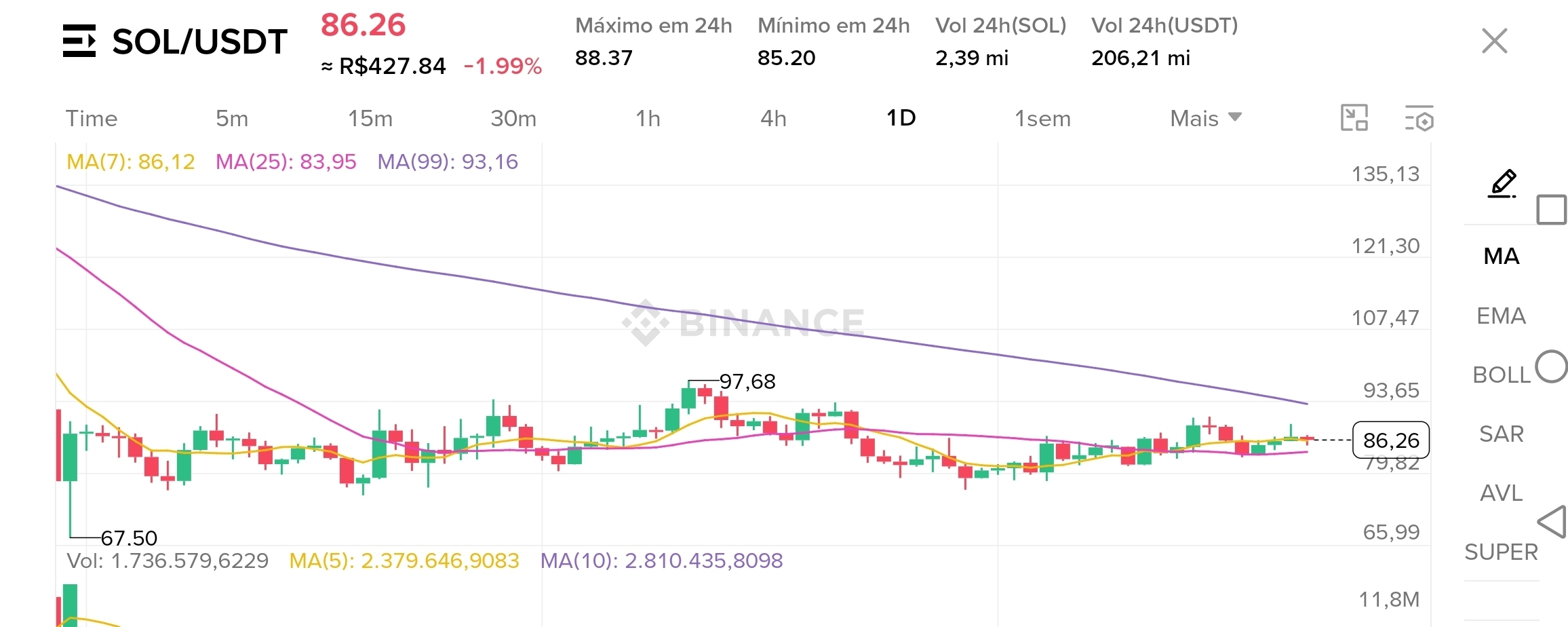This screenshot has height=627, width=1568.
Task: Click the 65,99 price axis label
Action: pyautogui.click(x=1391, y=532)
